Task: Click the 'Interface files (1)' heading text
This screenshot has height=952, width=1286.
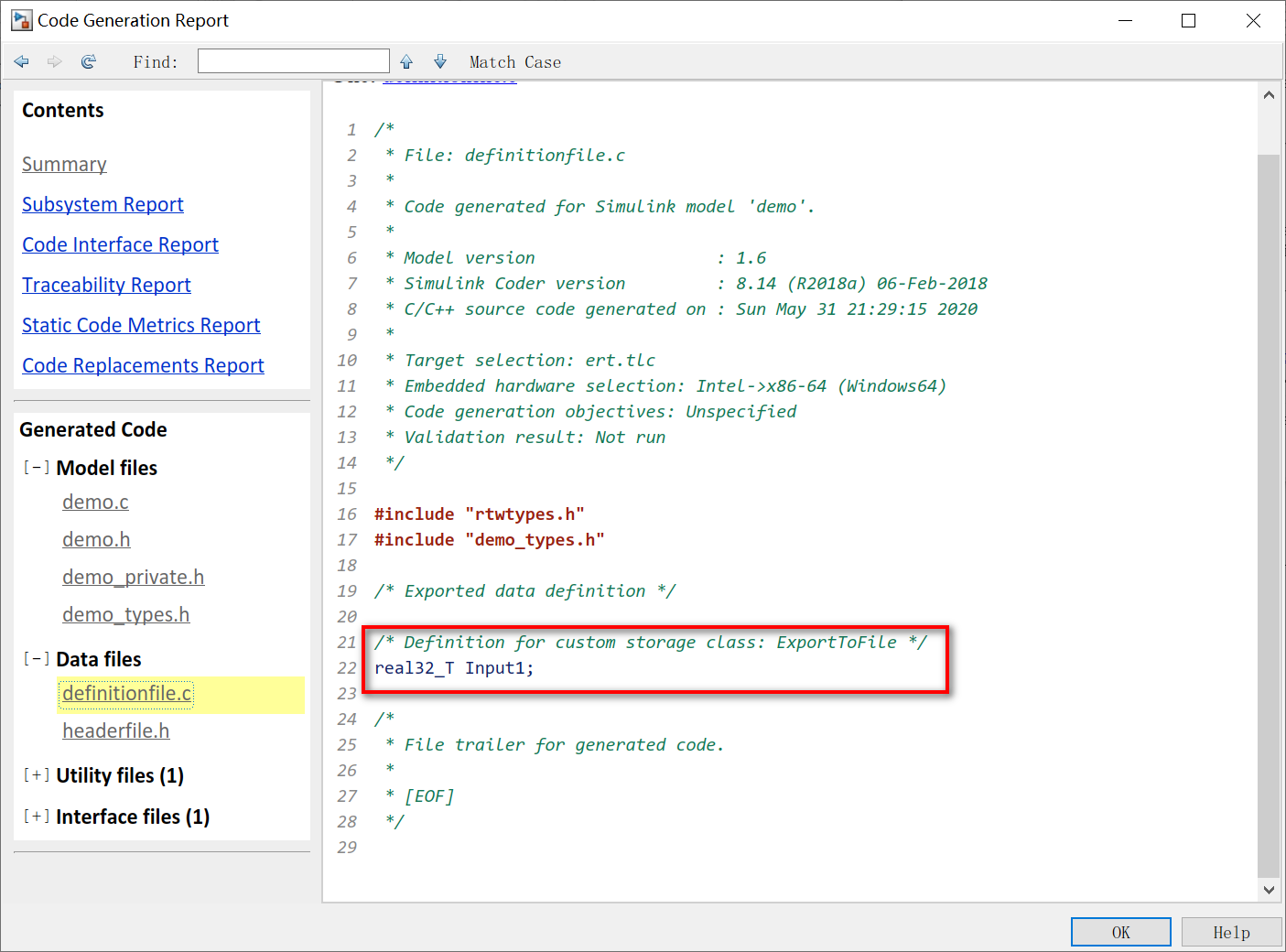Action: pos(133,817)
